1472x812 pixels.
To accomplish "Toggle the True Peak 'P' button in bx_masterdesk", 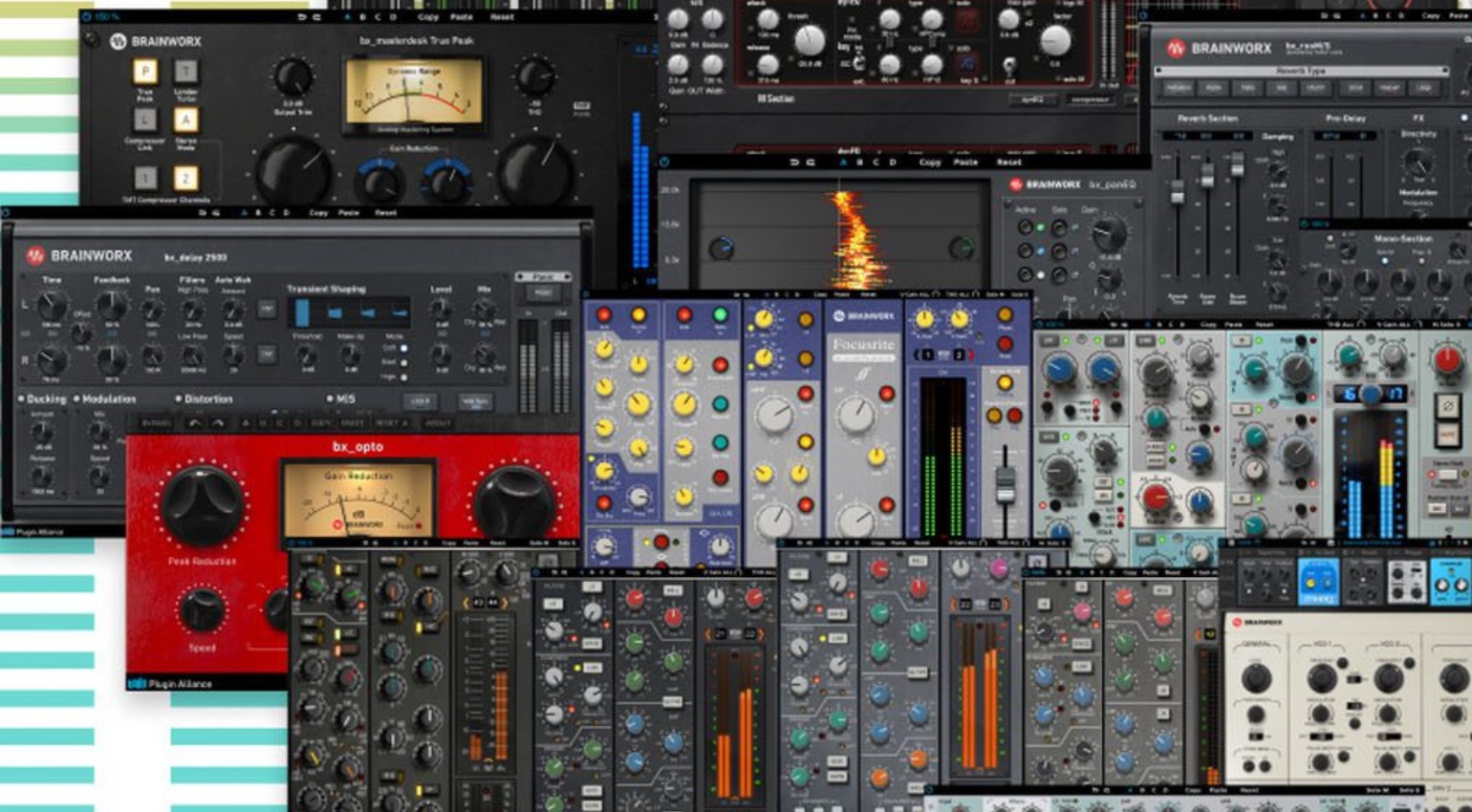I will [x=144, y=72].
